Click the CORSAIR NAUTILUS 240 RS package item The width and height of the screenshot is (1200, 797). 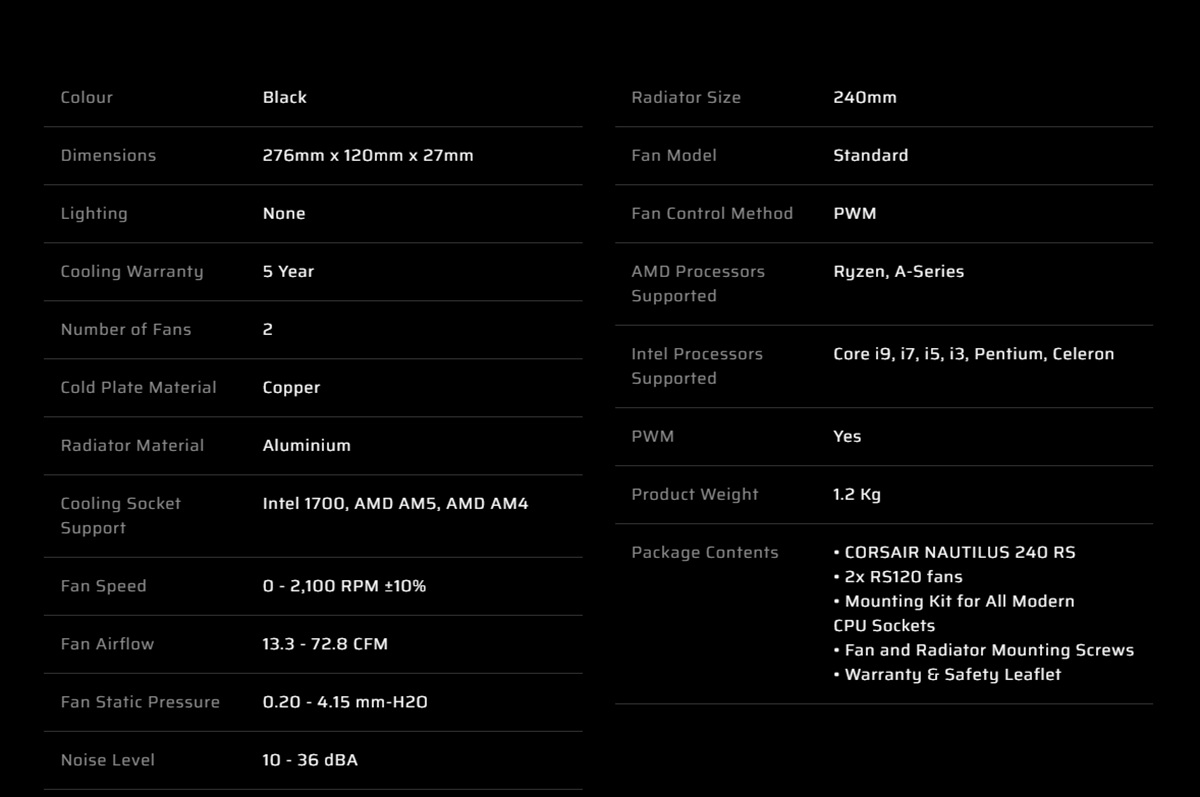954,552
